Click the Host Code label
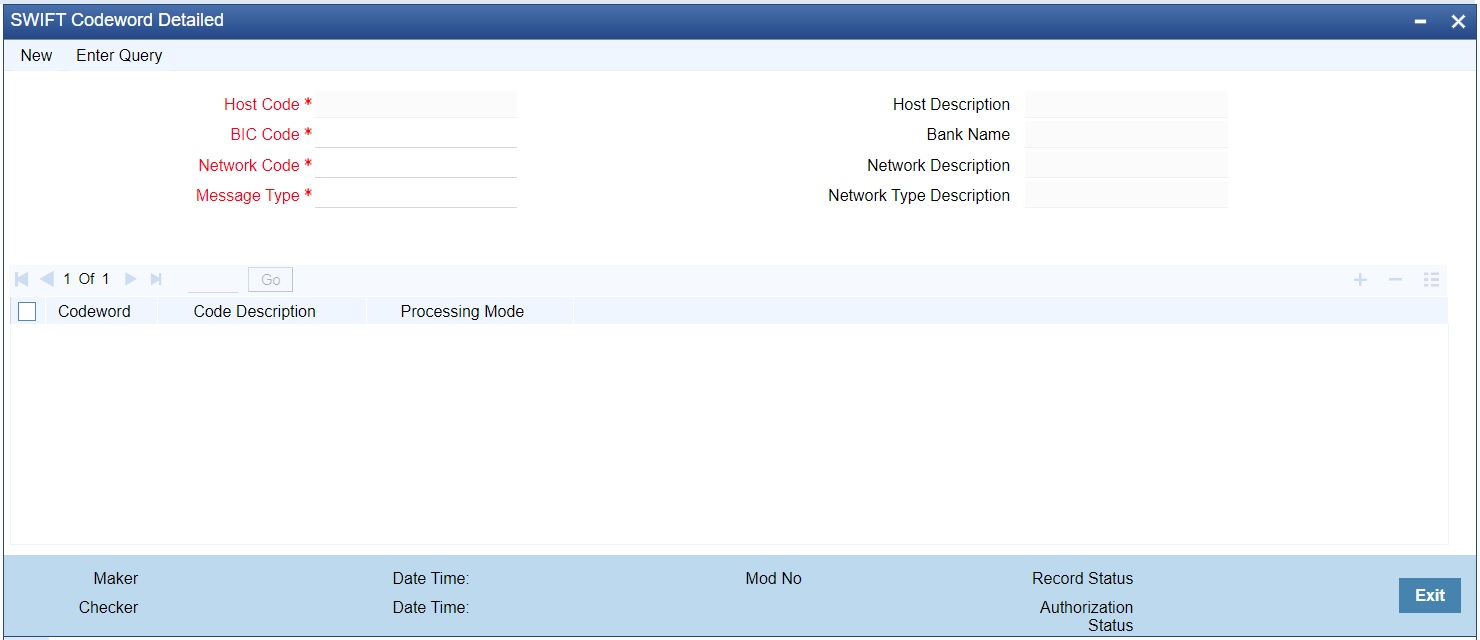 tap(262, 105)
